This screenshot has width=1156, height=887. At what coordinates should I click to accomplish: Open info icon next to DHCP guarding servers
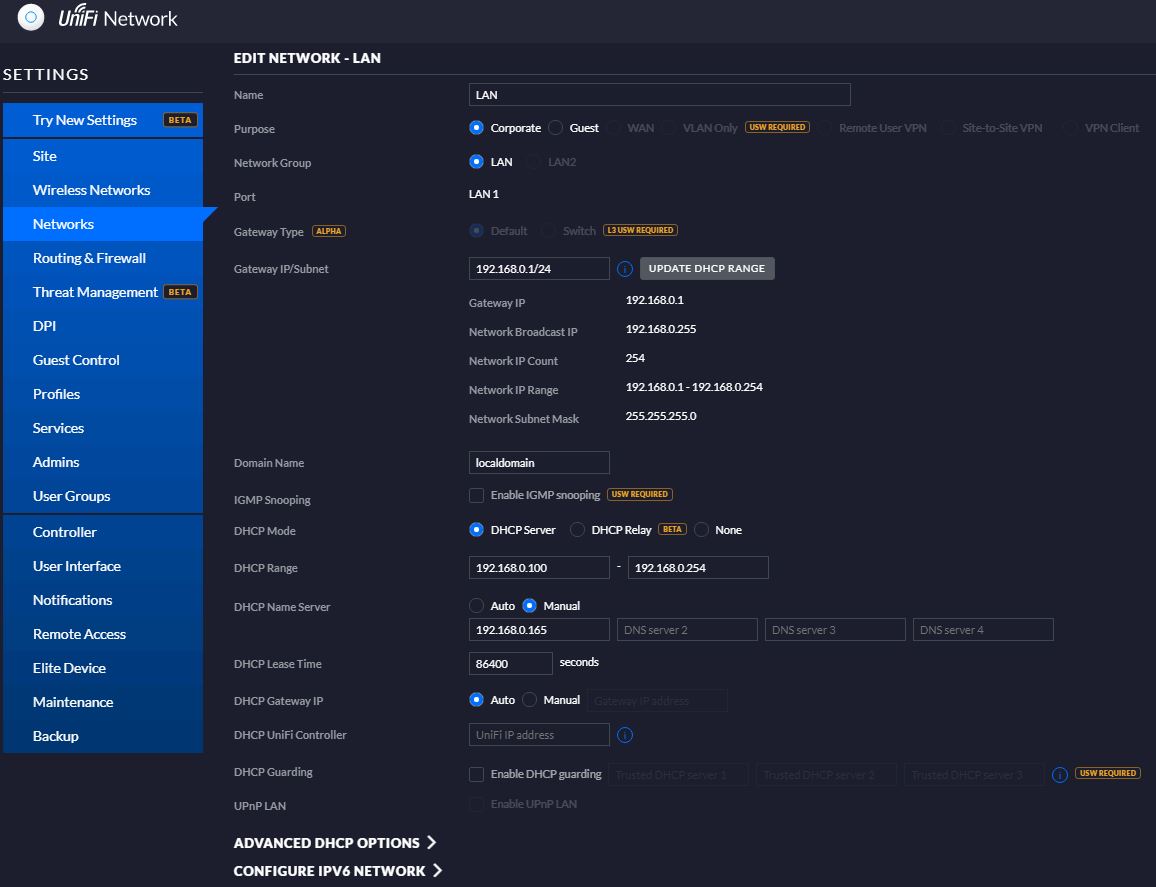pos(1059,775)
